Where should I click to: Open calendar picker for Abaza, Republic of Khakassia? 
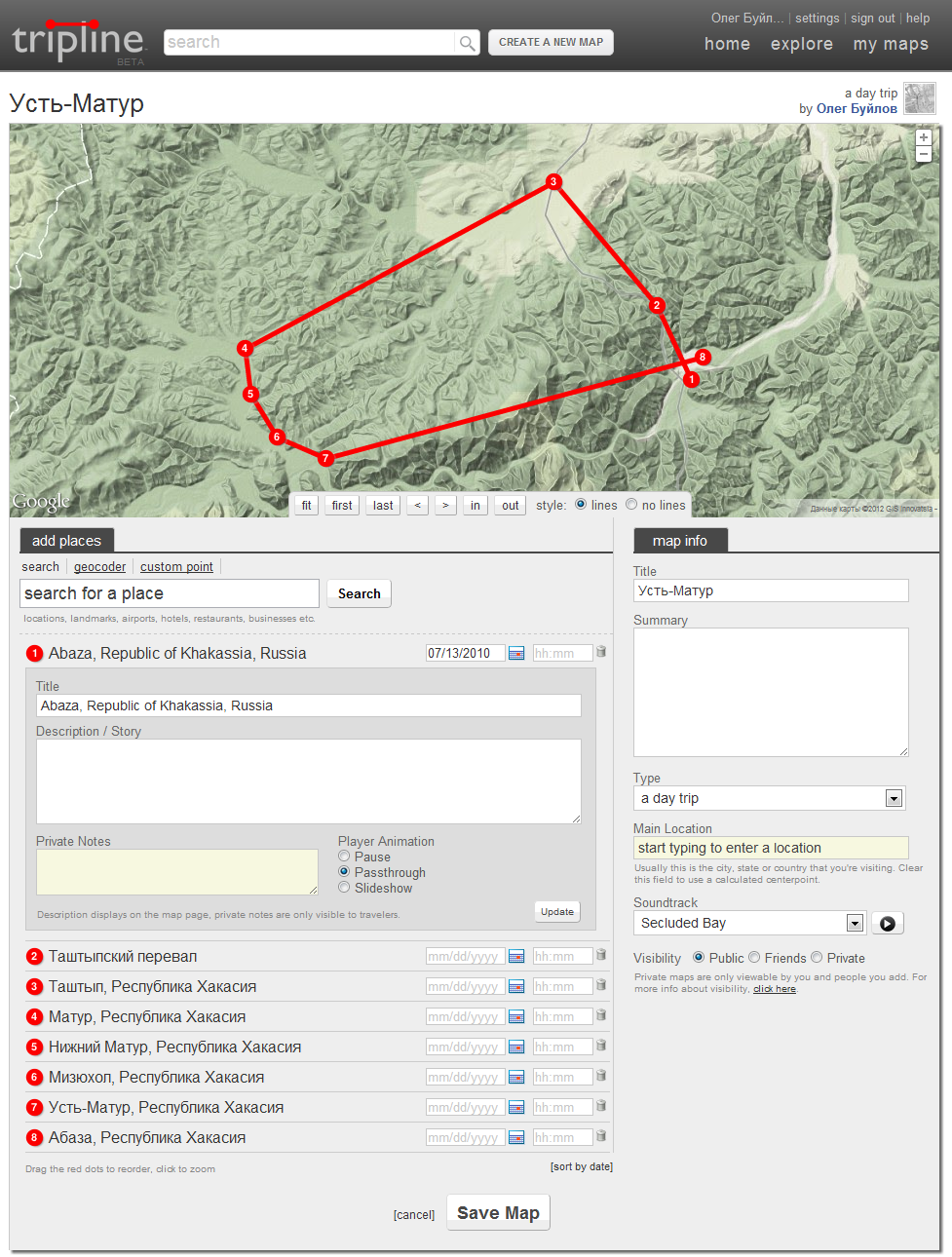tap(516, 653)
